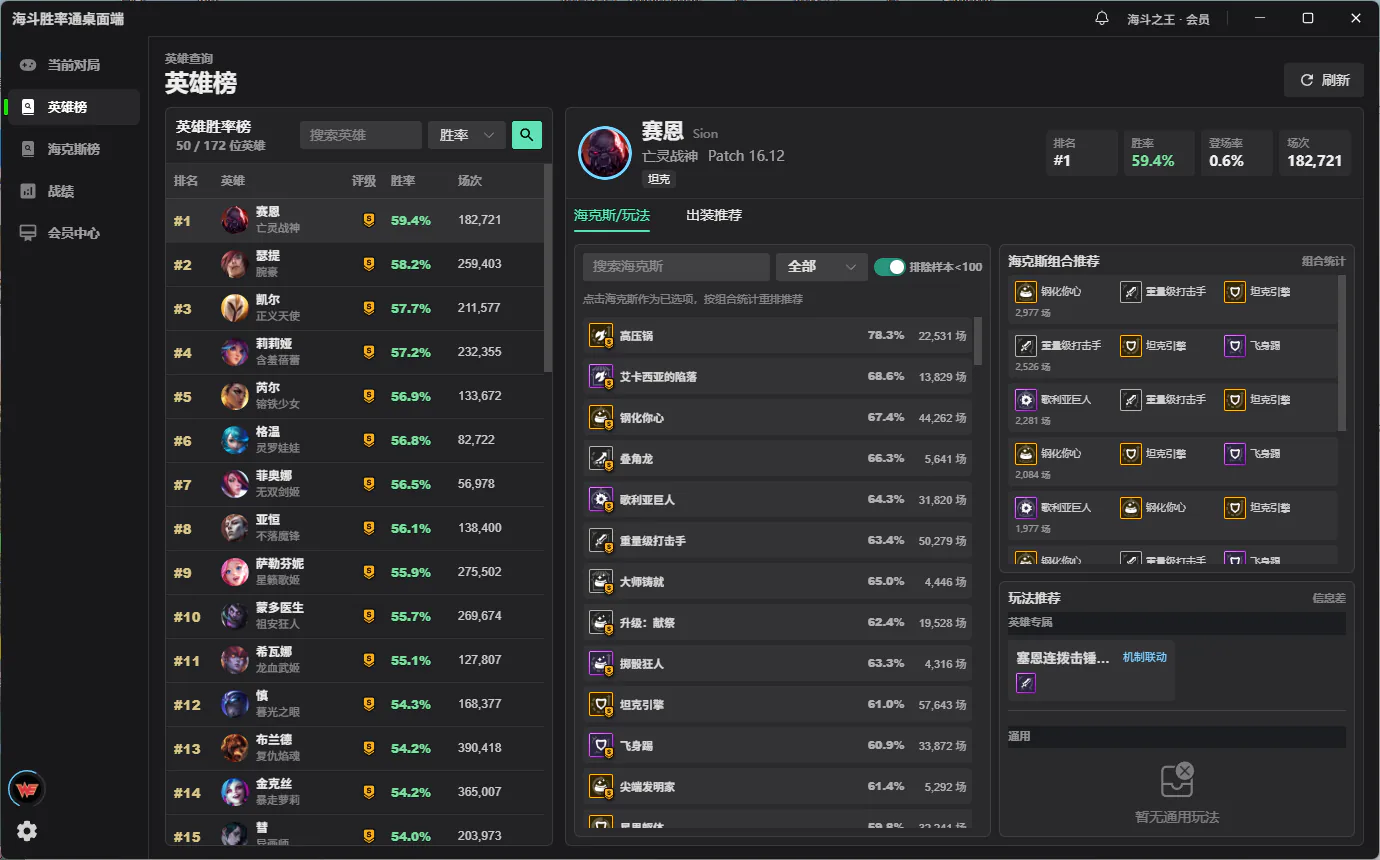Focus the 搜索海克斯 input field
The height and width of the screenshot is (860, 1380).
(676, 267)
